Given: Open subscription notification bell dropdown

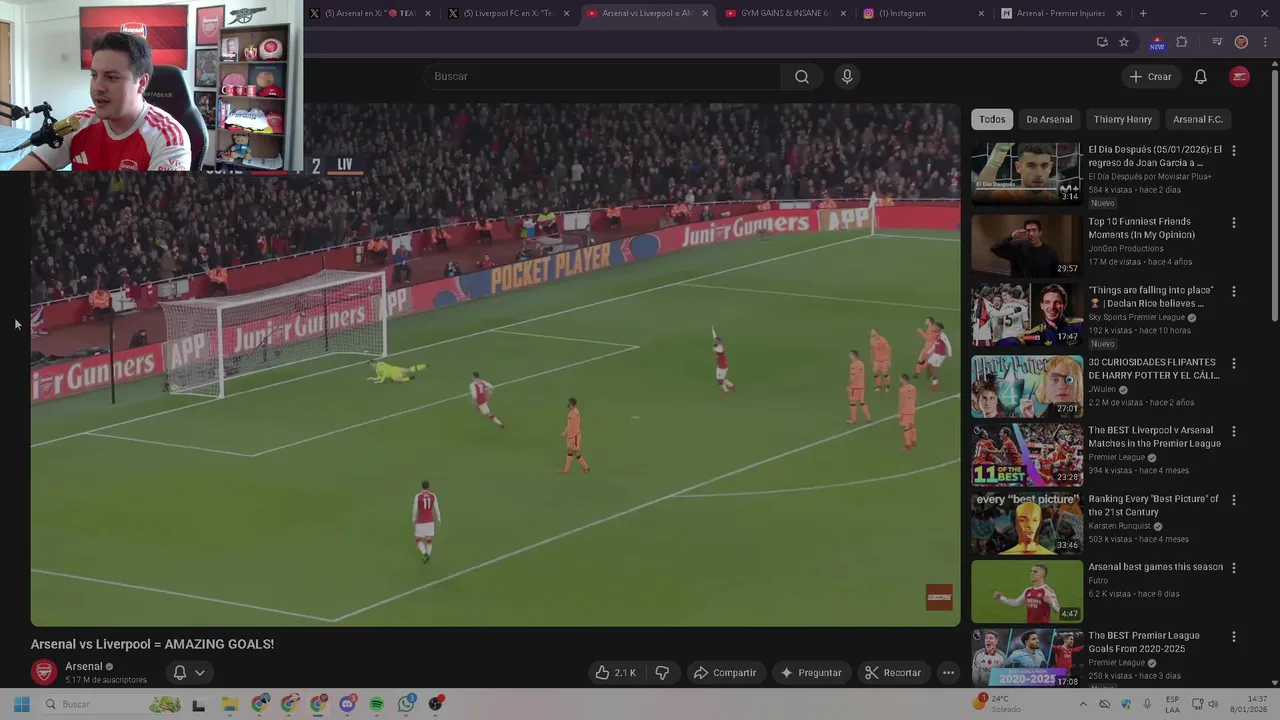Looking at the screenshot, I should 189,673.
